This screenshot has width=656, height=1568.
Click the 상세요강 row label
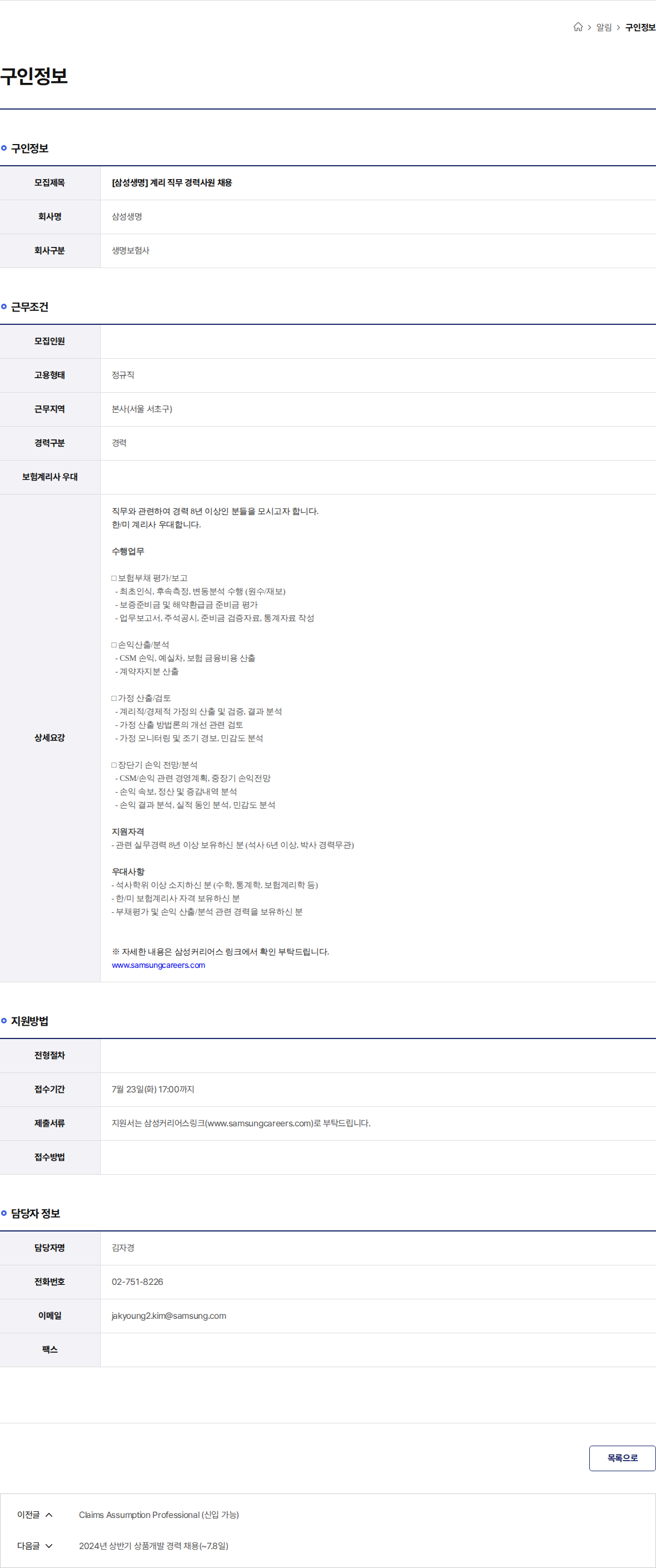[x=49, y=738]
